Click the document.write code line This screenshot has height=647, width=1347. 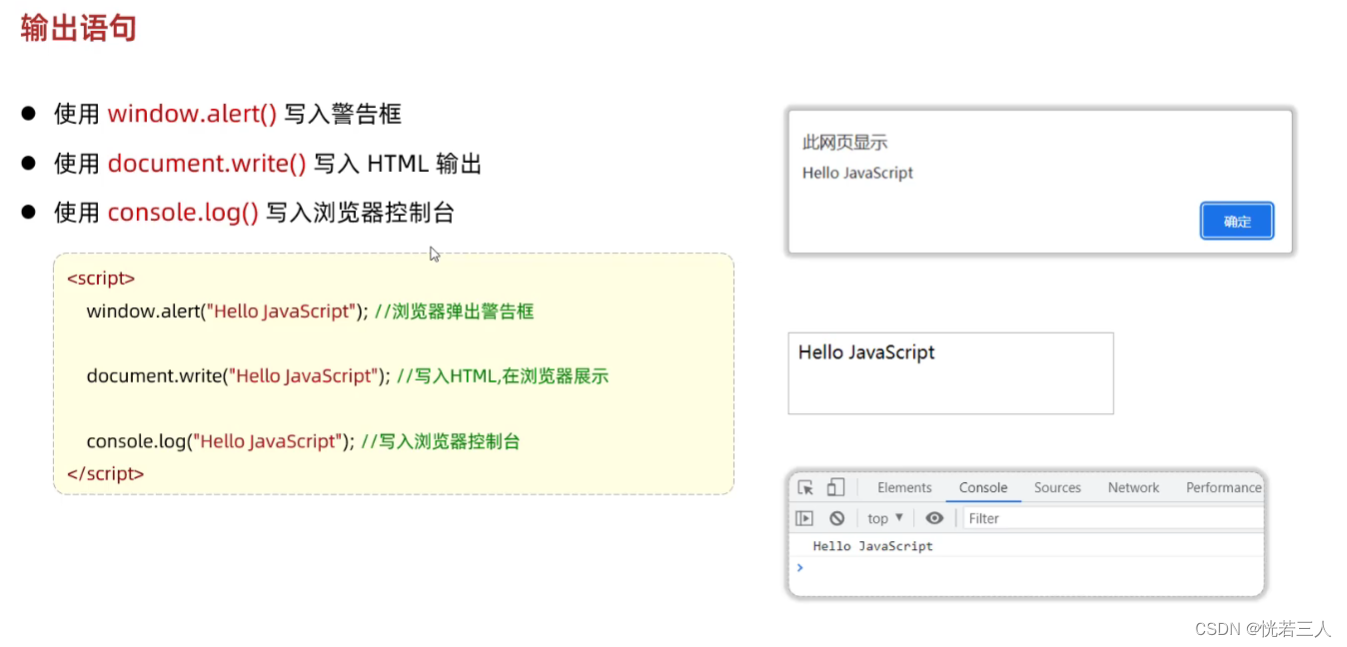[347, 376]
